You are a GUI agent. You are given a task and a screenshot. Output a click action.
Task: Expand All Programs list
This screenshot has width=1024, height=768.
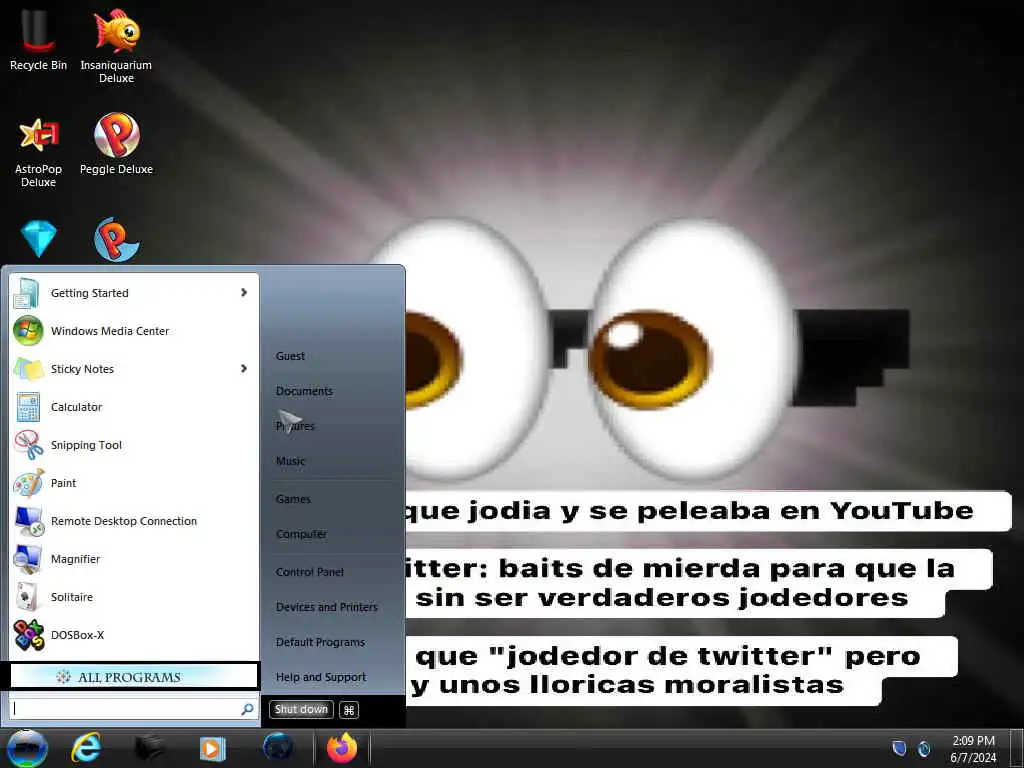tap(135, 677)
